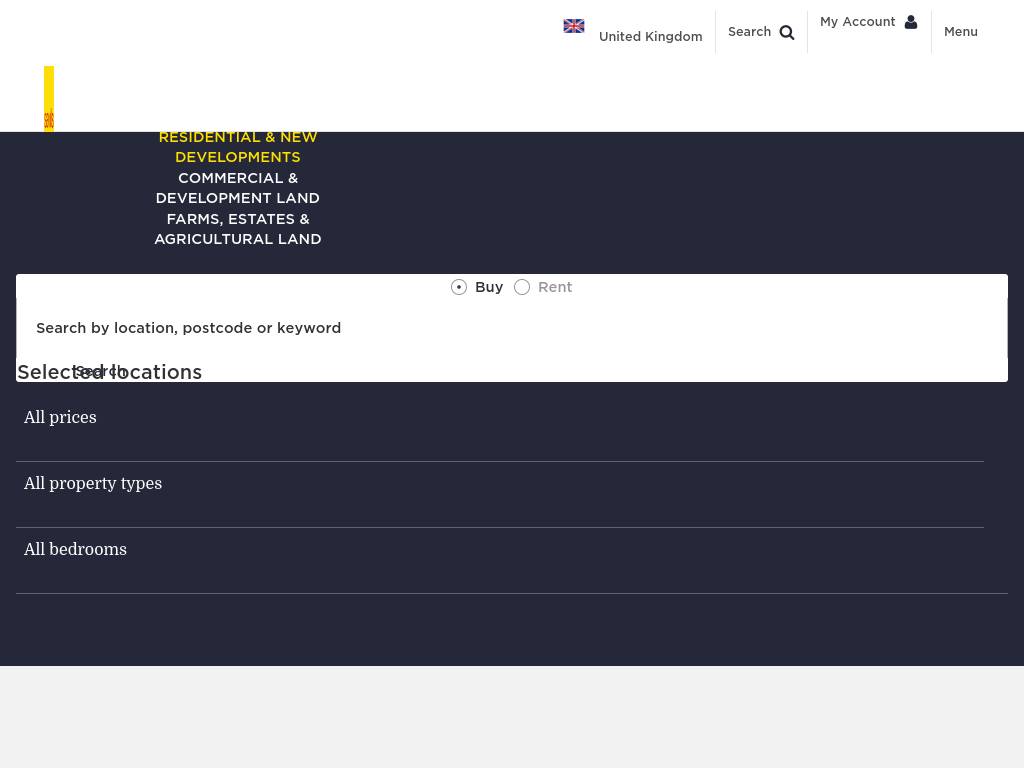Viewport: 1024px width, 768px height.
Task: Open the My Account link
Action: click(857, 22)
